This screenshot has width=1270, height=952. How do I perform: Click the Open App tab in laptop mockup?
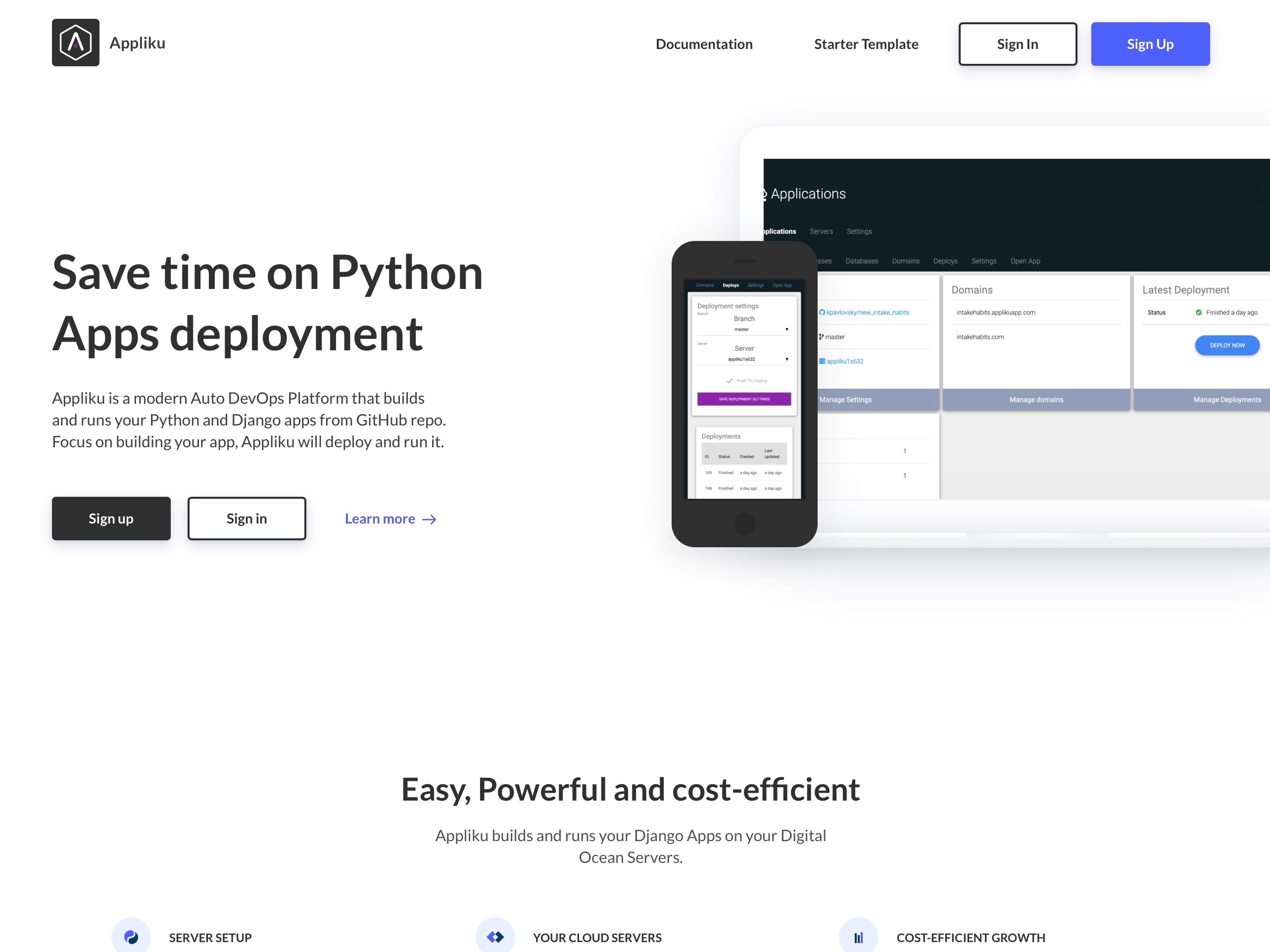(x=1025, y=261)
